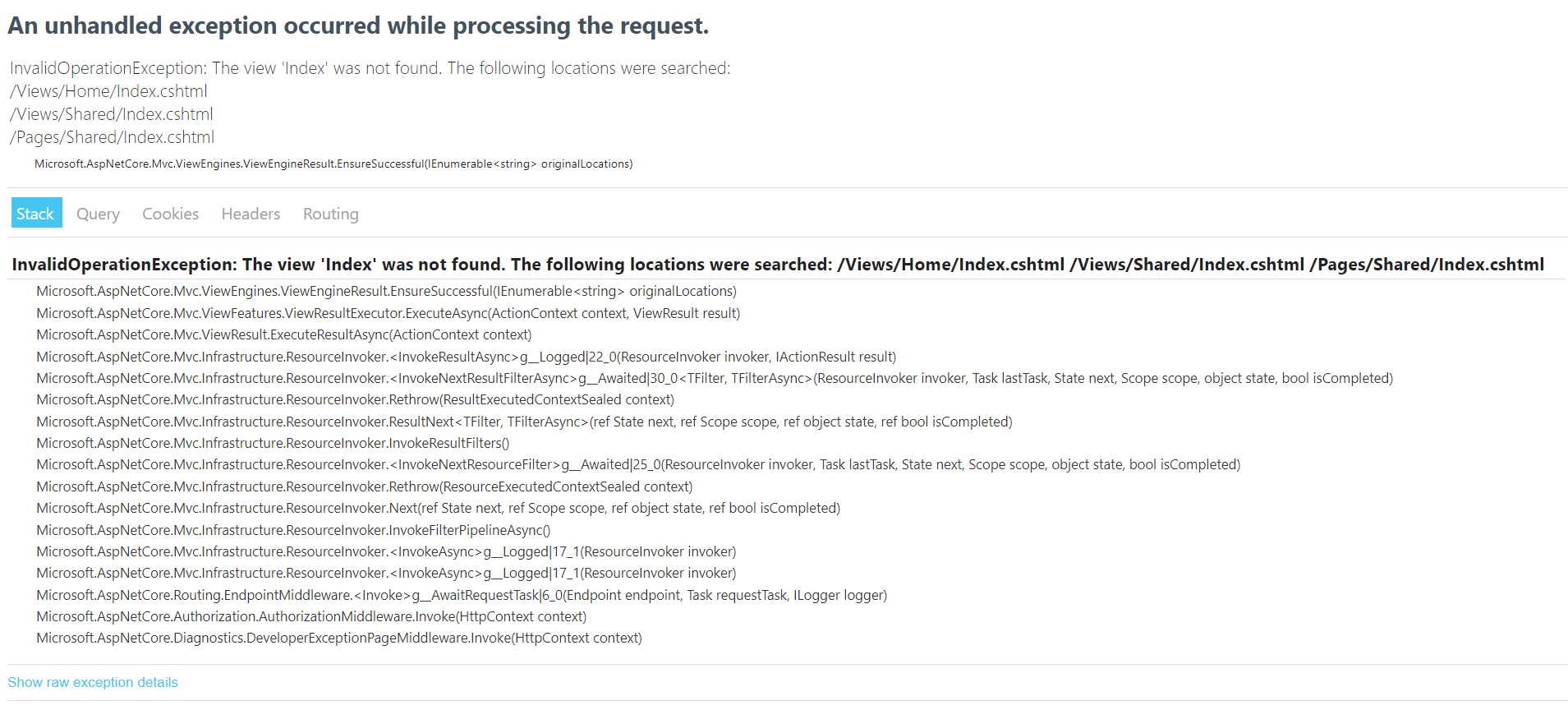Viewport: 1568px width, 710px height.
Task: Expand the InvokeNextResourceFilter stack frame
Action: point(637,464)
